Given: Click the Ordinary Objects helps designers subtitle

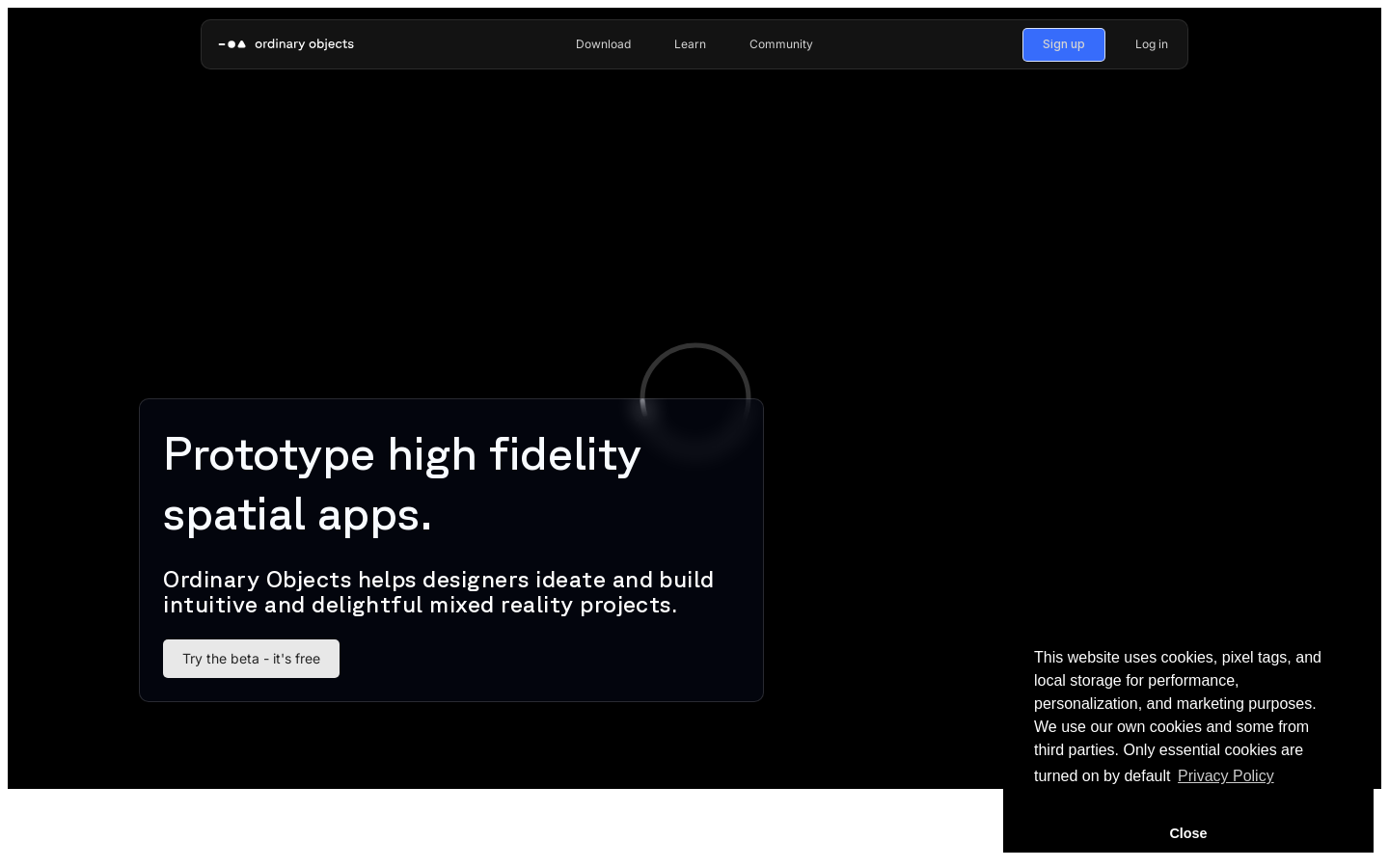Looking at the screenshot, I should pos(439,592).
